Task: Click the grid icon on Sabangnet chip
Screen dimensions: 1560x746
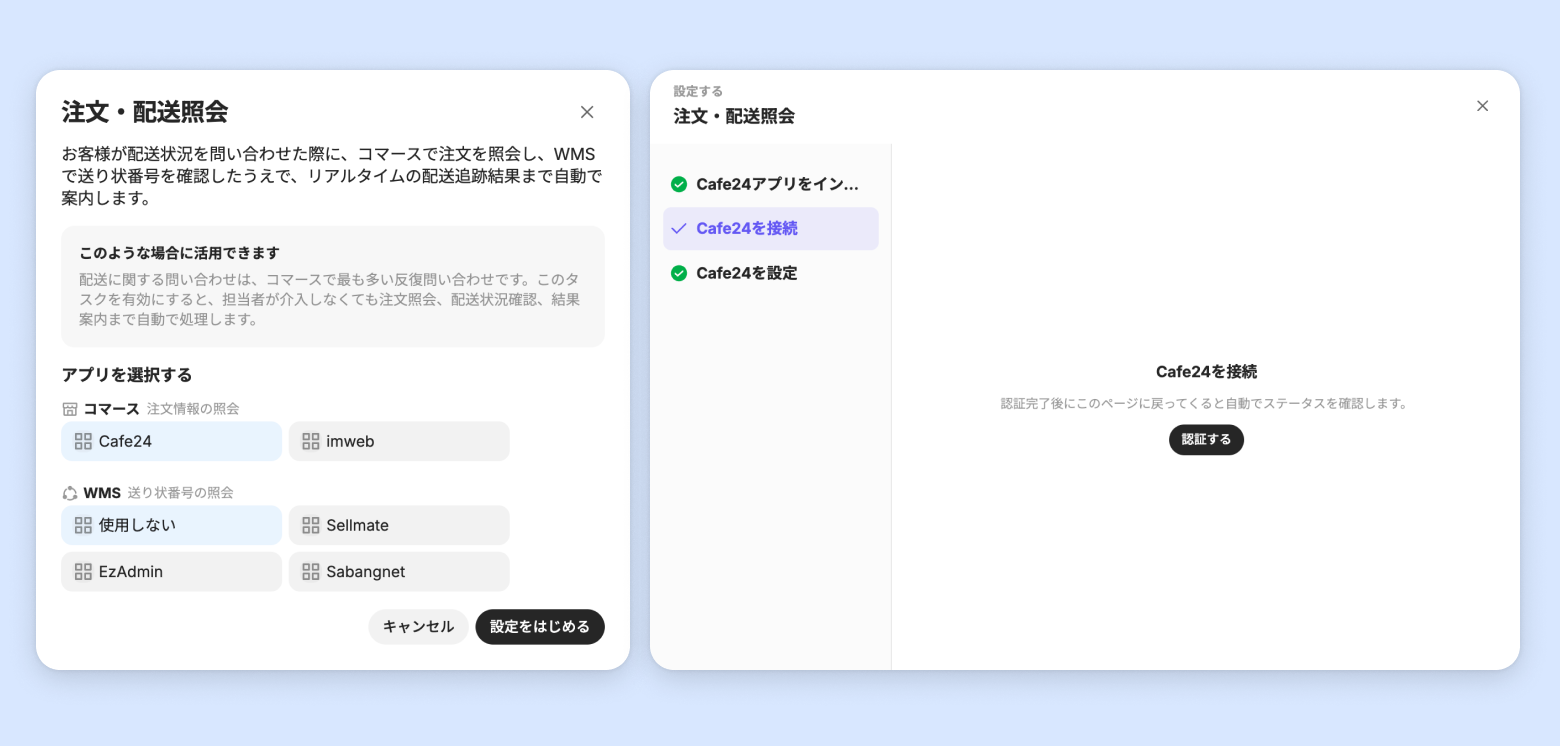Action: 311,572
